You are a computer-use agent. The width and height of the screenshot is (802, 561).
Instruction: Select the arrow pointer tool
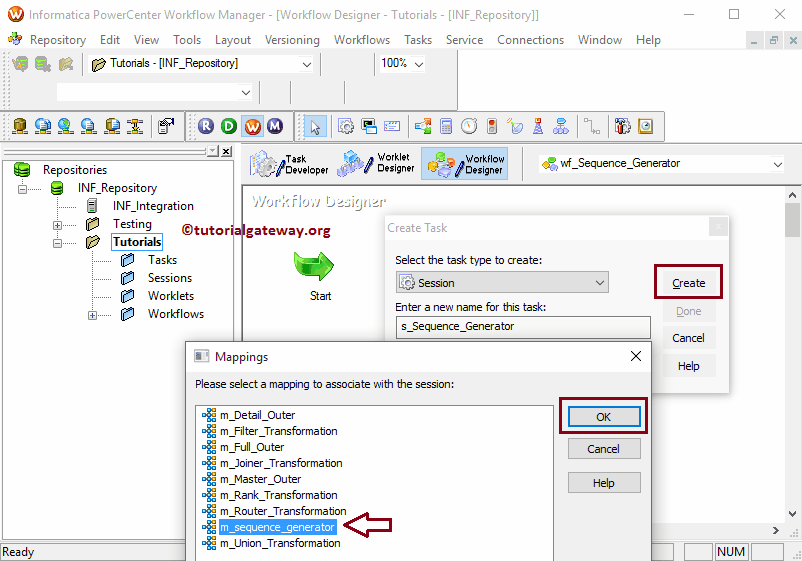[x=315, y=126]
